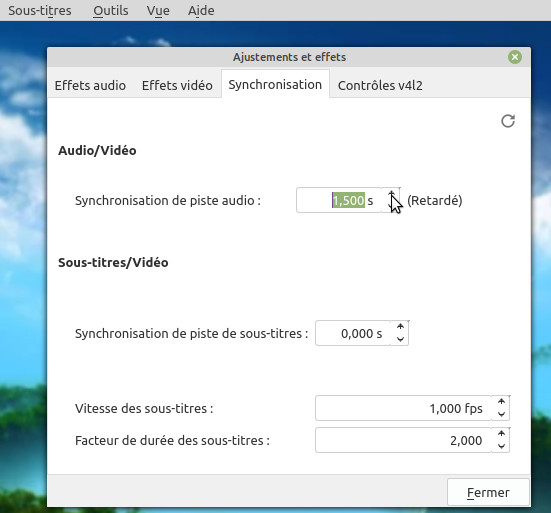Open the Vue menu
Image resolution: width=551 pixels, height=513 pixels.
158,11
